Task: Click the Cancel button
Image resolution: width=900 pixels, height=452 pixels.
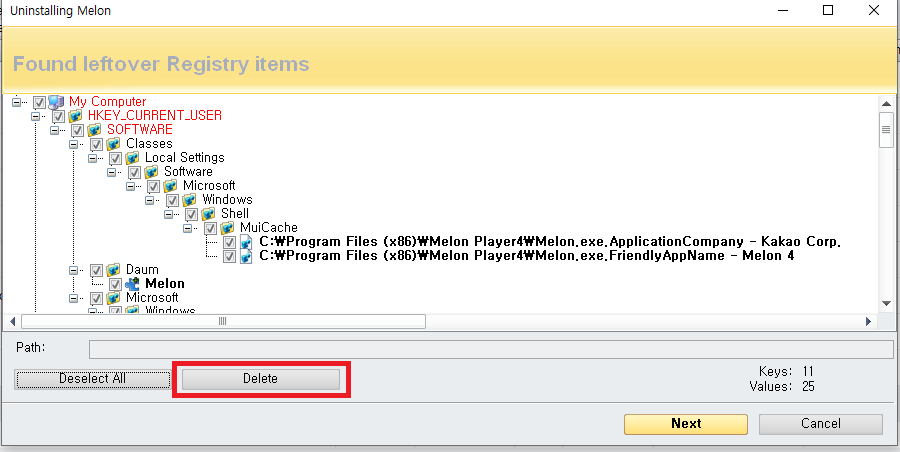Action: [821, 424]
